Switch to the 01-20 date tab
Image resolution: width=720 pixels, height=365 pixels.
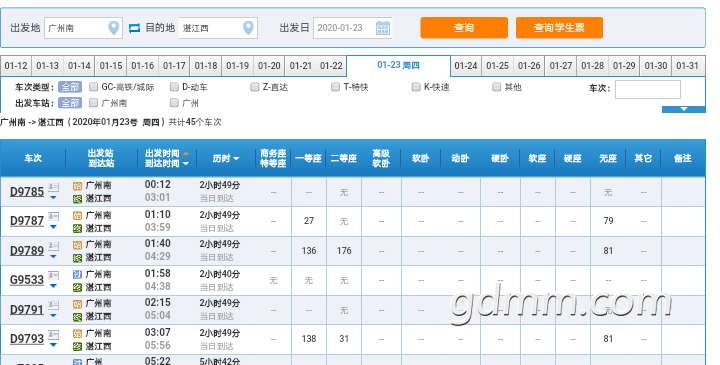[269, 66]
